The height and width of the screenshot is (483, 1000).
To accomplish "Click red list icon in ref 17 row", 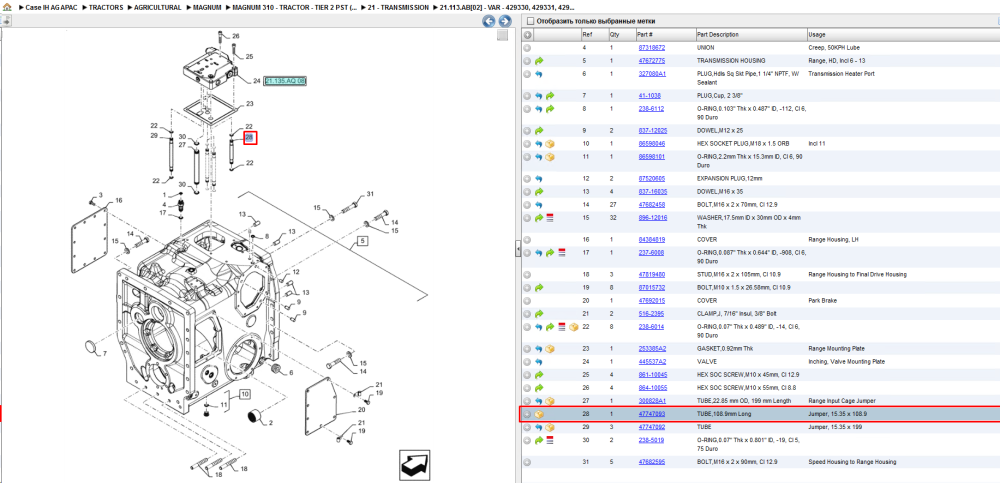I will 561,253.
